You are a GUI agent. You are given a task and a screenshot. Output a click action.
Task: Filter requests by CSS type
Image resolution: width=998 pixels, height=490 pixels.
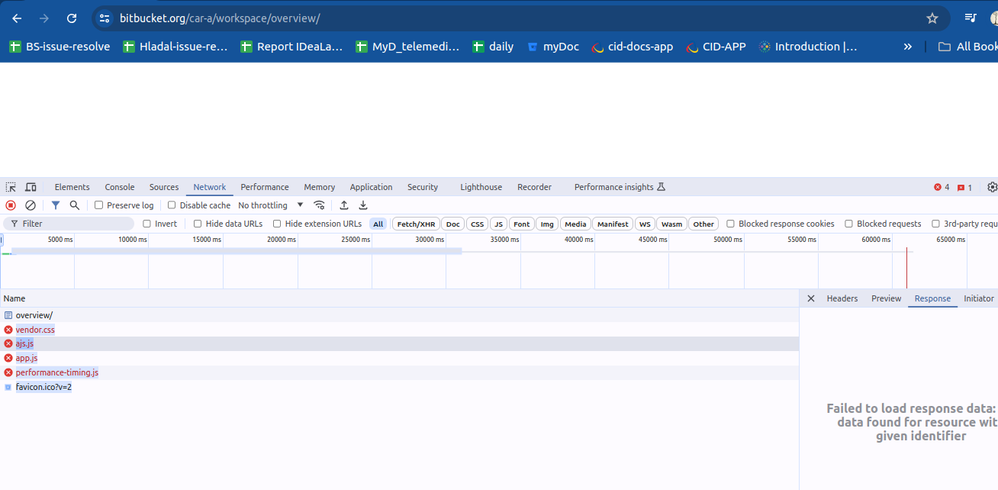477,224
